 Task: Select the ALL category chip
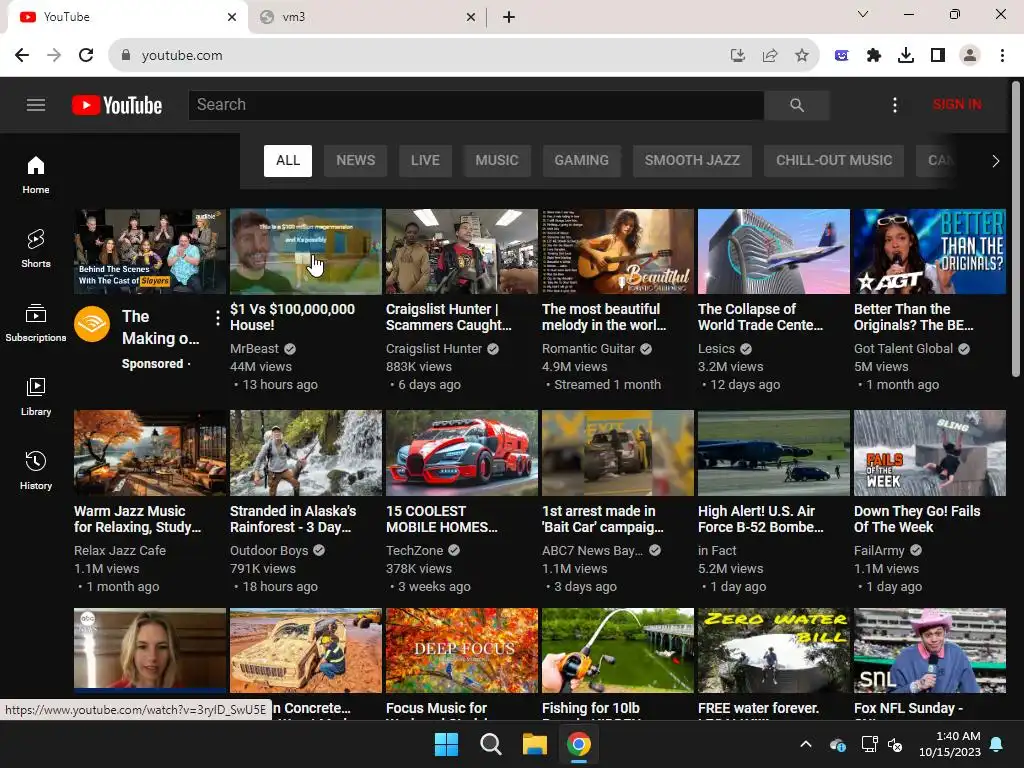click(x=288, y=161)
